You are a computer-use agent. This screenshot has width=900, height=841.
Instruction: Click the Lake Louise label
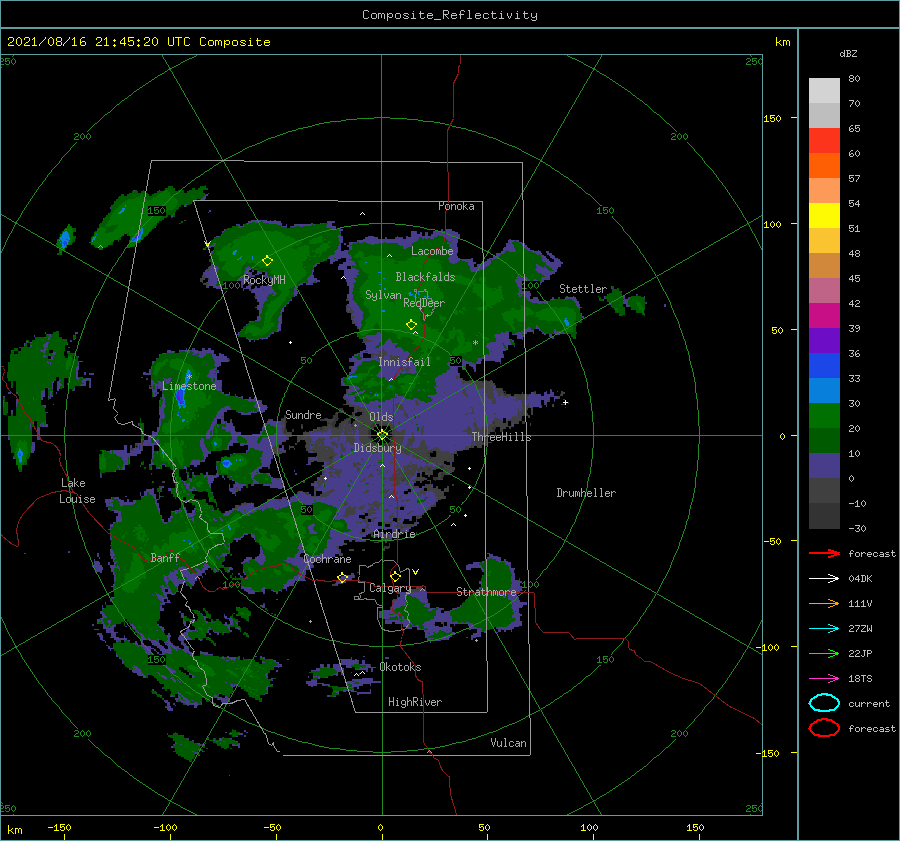point(77,491)
